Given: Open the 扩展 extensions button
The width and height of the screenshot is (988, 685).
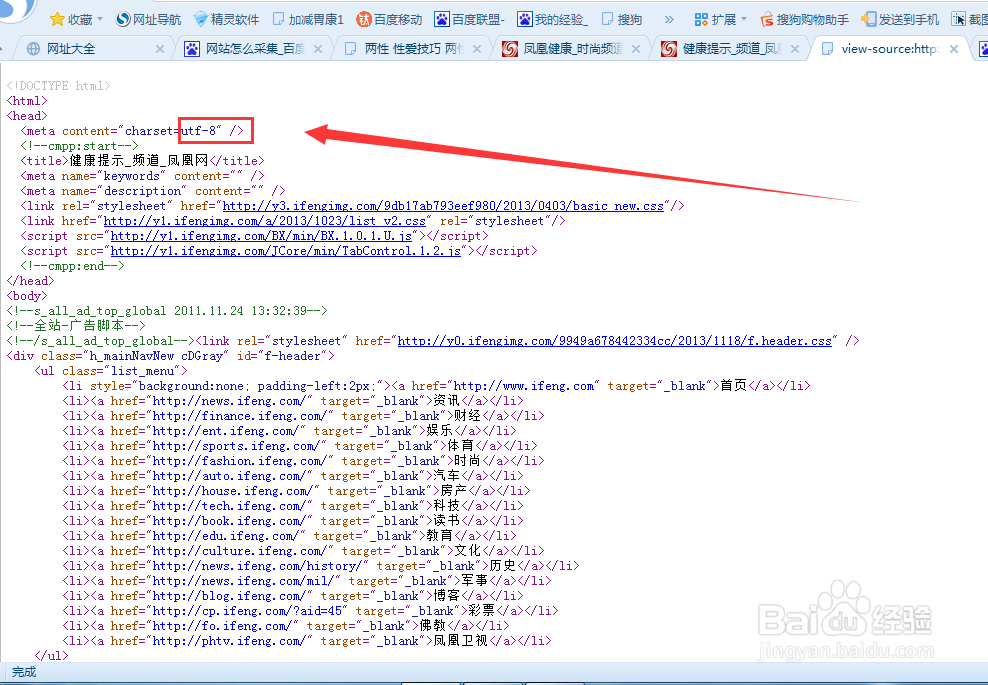Looking at the screenshot, I should [715, 20].
